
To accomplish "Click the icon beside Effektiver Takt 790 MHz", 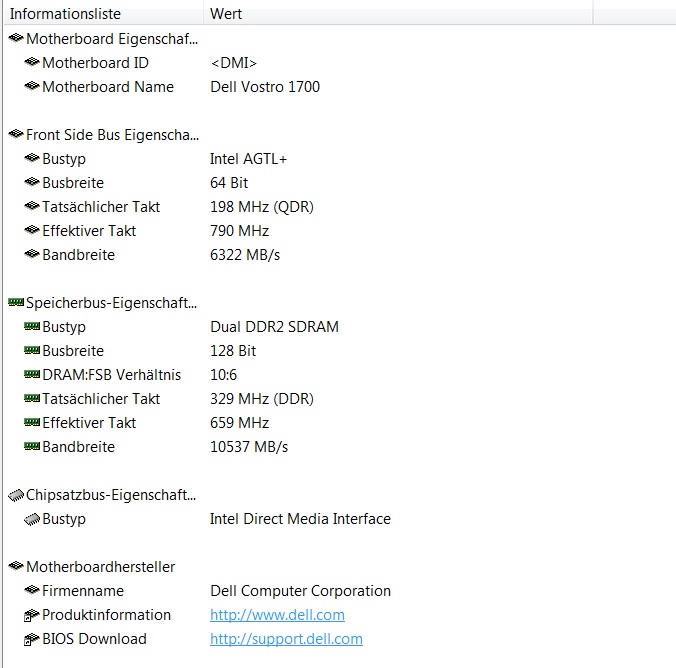I will click(32, 230).
